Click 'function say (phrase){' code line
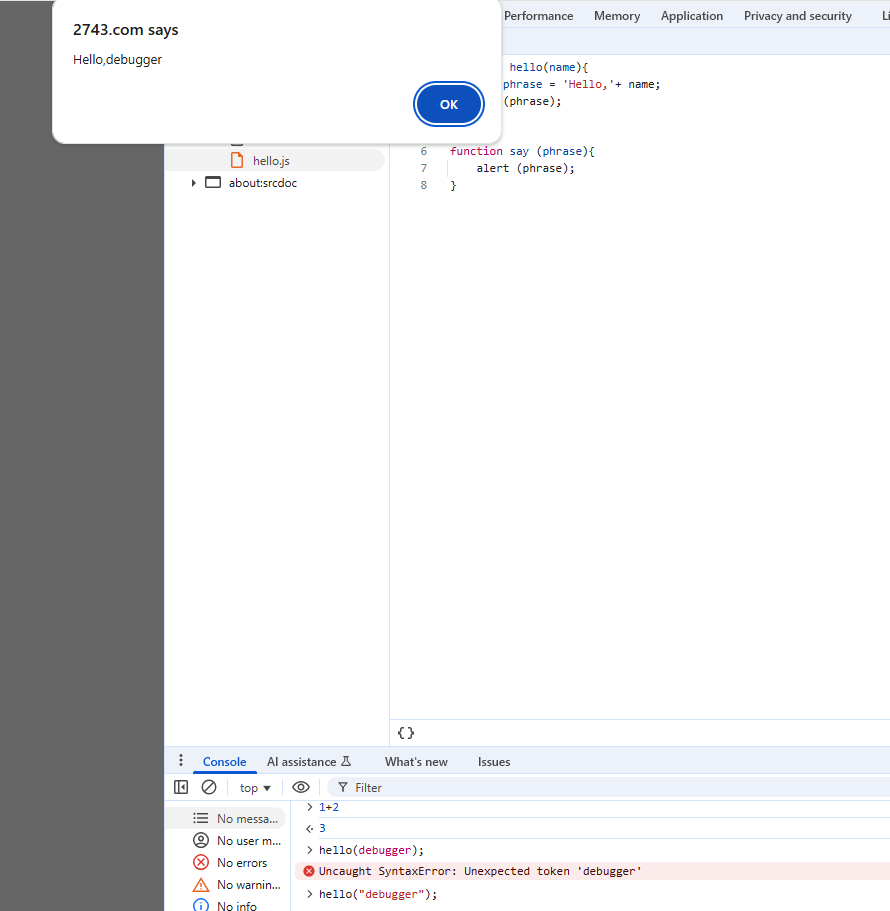The image size is (890, 911). [522, 151]
